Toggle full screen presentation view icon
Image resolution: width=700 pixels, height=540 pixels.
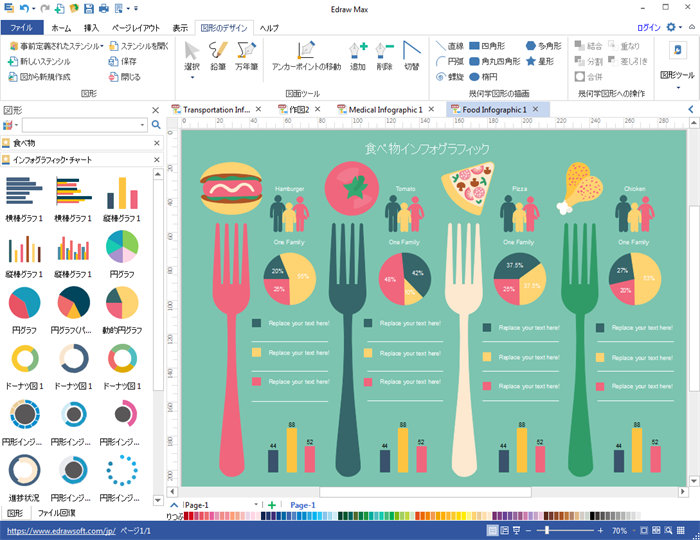click(x=517, y=530)
